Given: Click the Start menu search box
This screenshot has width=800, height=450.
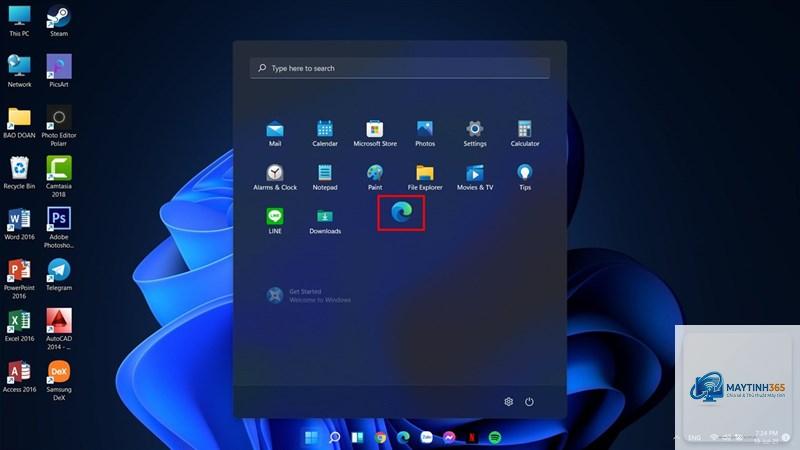Looking at the screenshot, I should point(399,68).
